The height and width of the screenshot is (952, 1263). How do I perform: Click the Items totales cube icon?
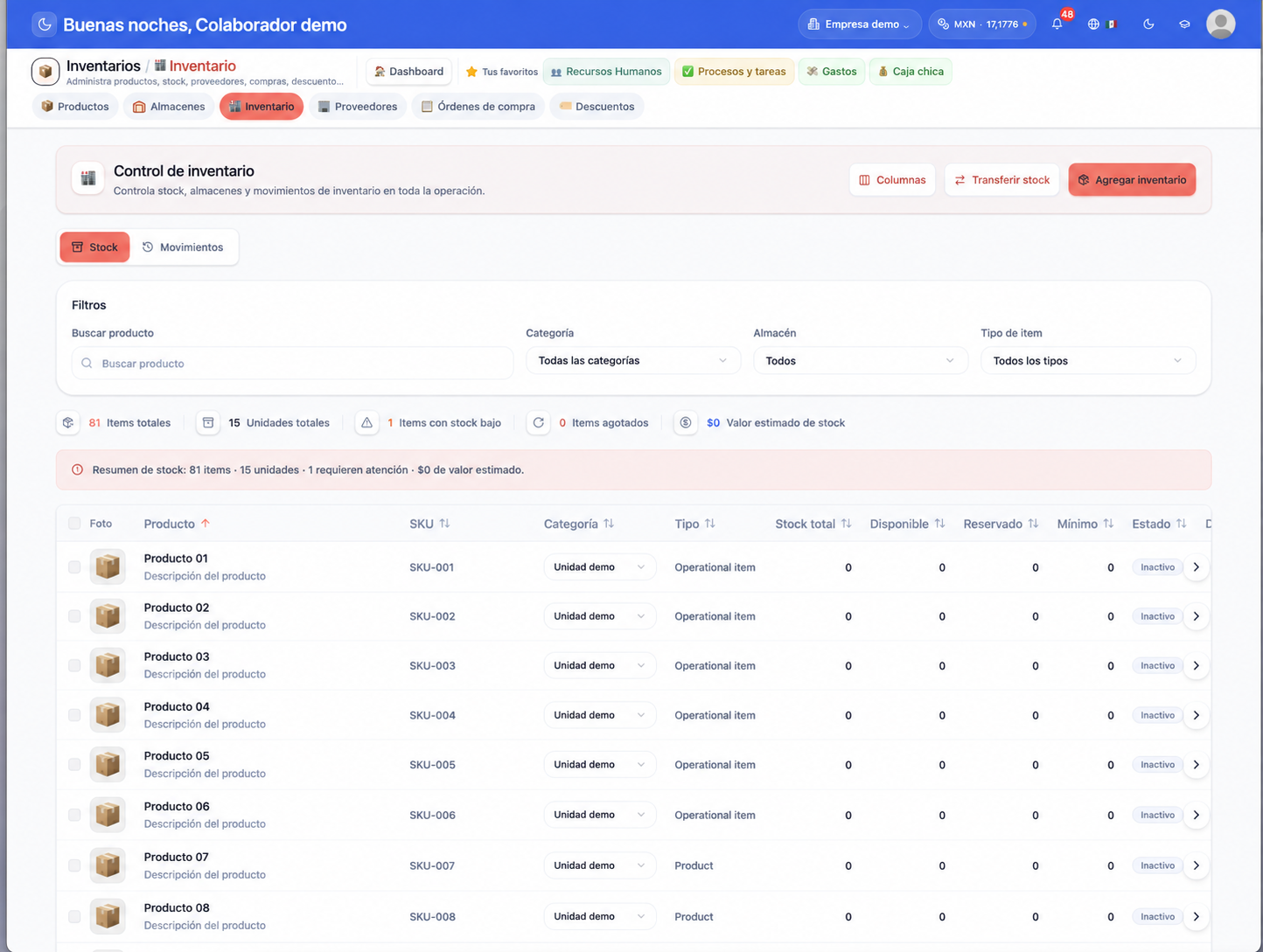(x=68, y=423)
